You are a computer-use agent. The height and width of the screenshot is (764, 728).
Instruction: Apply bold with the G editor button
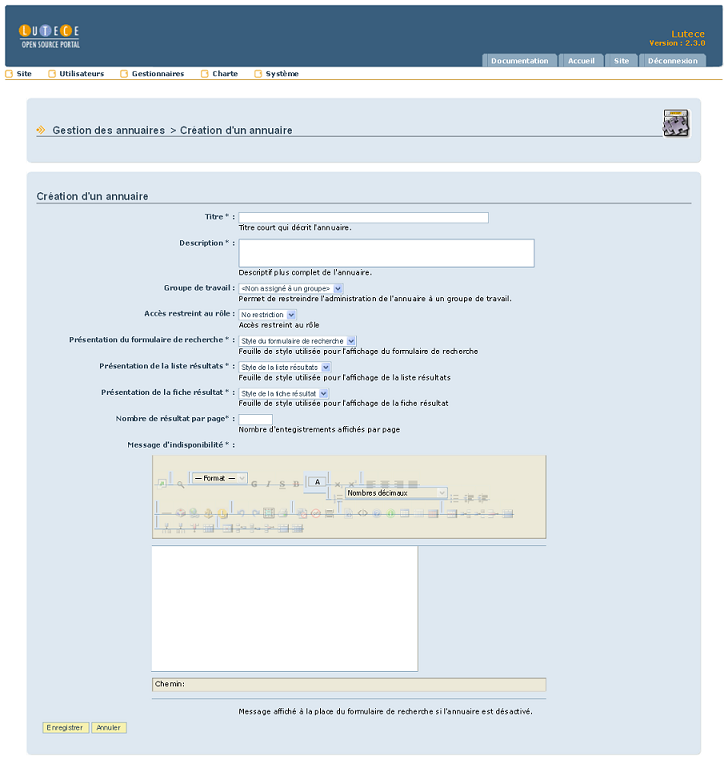[254, 484]
